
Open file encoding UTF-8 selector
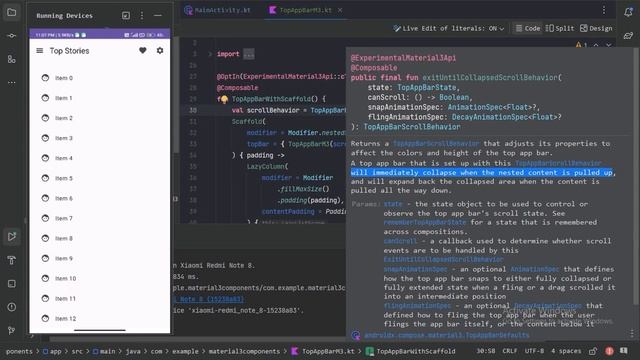[x=534, y=351]
